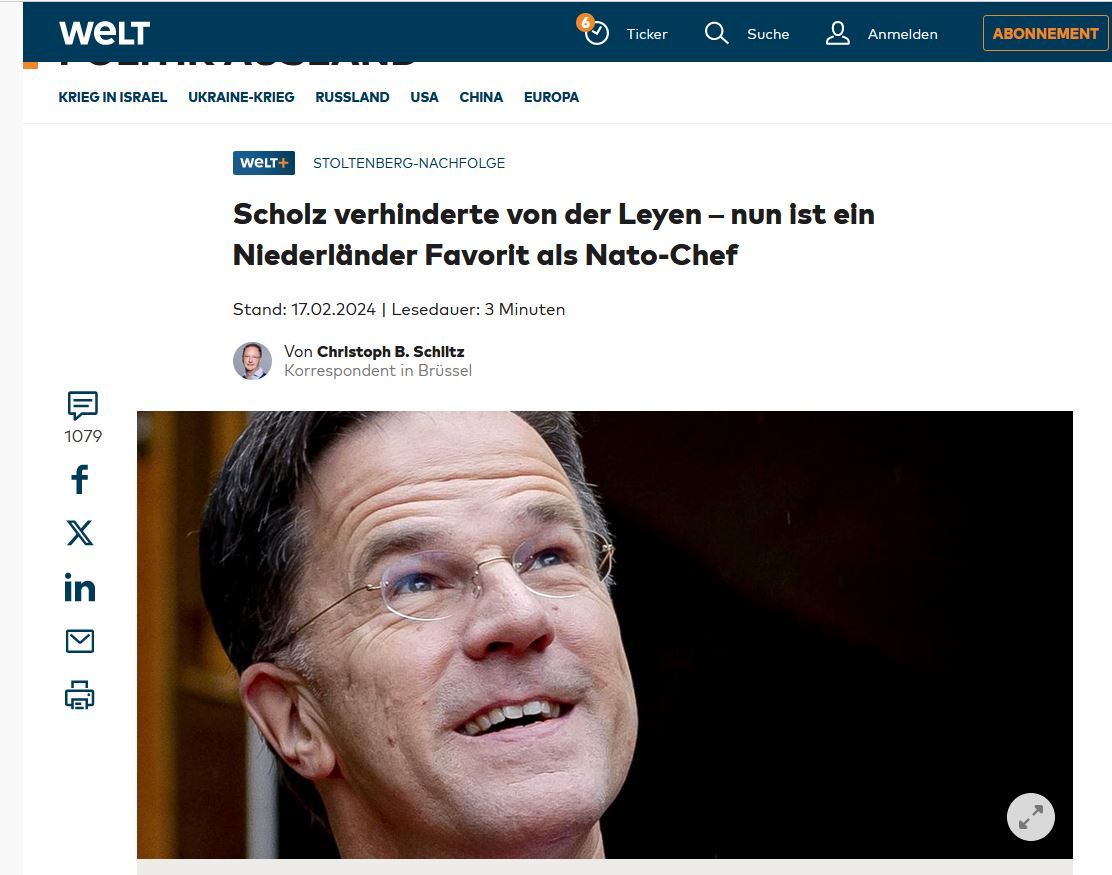Viewport: 1112px width, 875px height.
Task: Share article on X
Action: (x=80, y=533)
